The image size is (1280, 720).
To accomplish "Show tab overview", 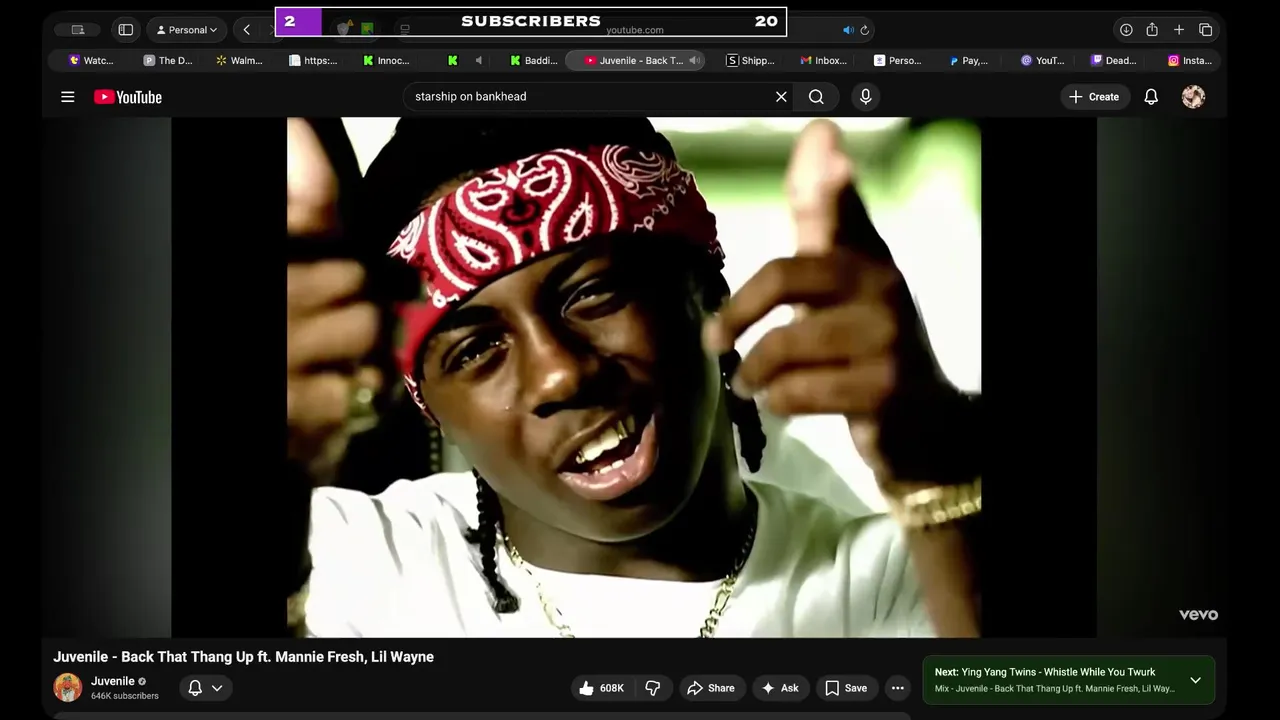I will pyautogui.click(x=1206, y=30).
